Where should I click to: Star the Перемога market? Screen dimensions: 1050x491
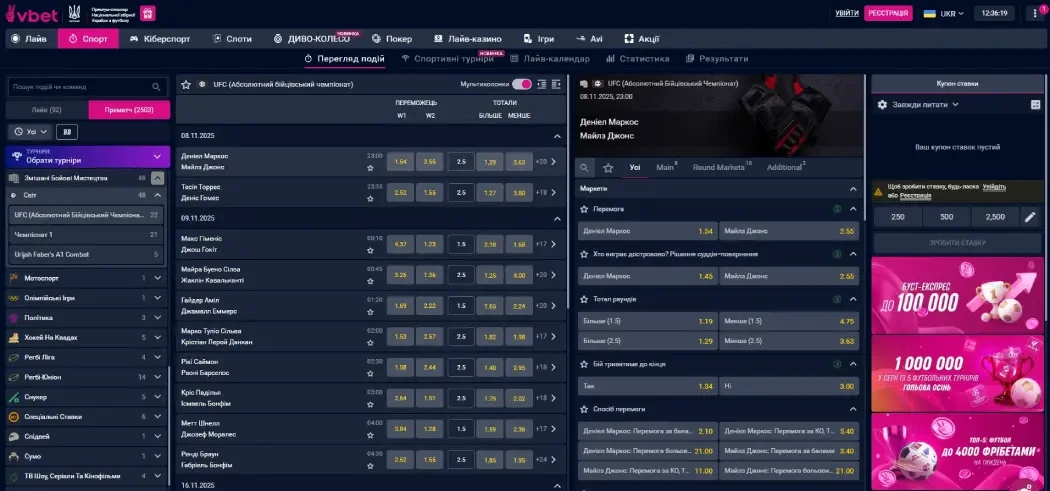(x=584, y=209)
